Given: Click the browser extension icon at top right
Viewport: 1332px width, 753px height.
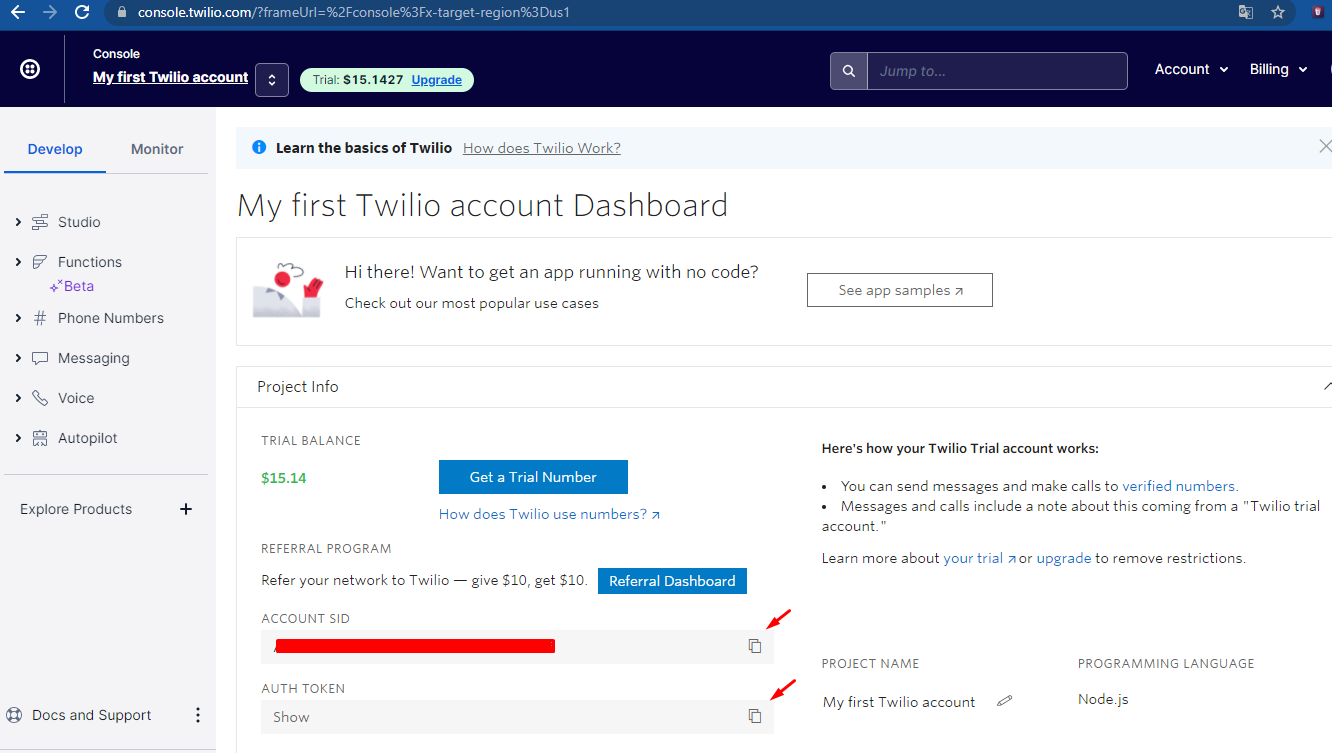Looking at the screenshot, I should [1318, 12].
